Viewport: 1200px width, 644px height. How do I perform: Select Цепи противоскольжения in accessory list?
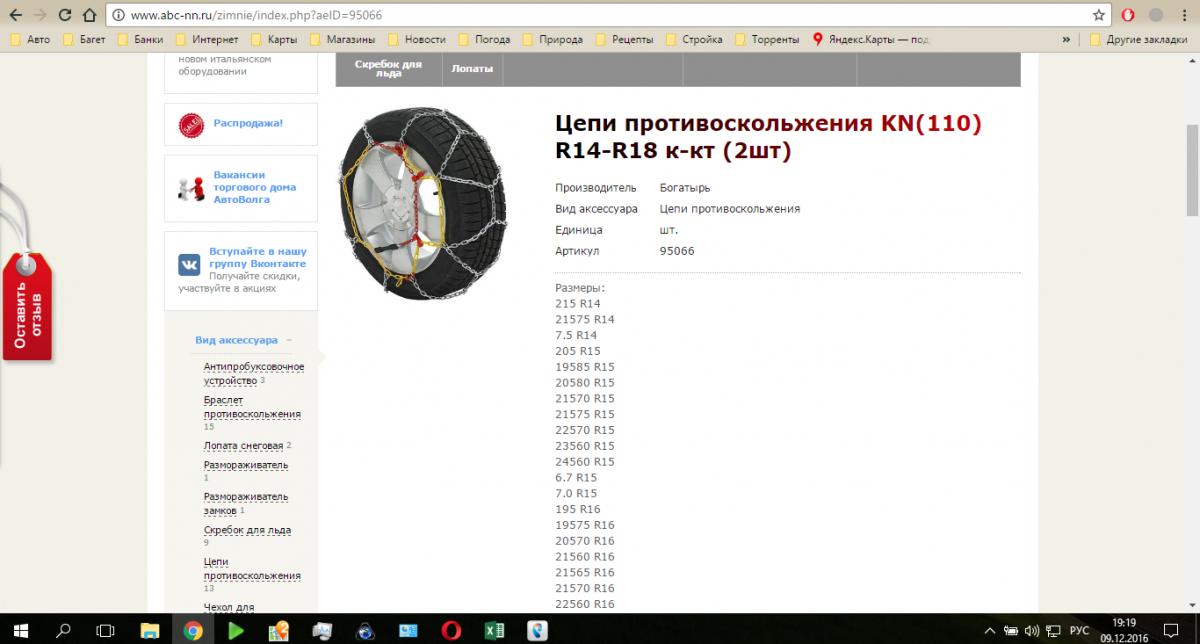point(252,569)
